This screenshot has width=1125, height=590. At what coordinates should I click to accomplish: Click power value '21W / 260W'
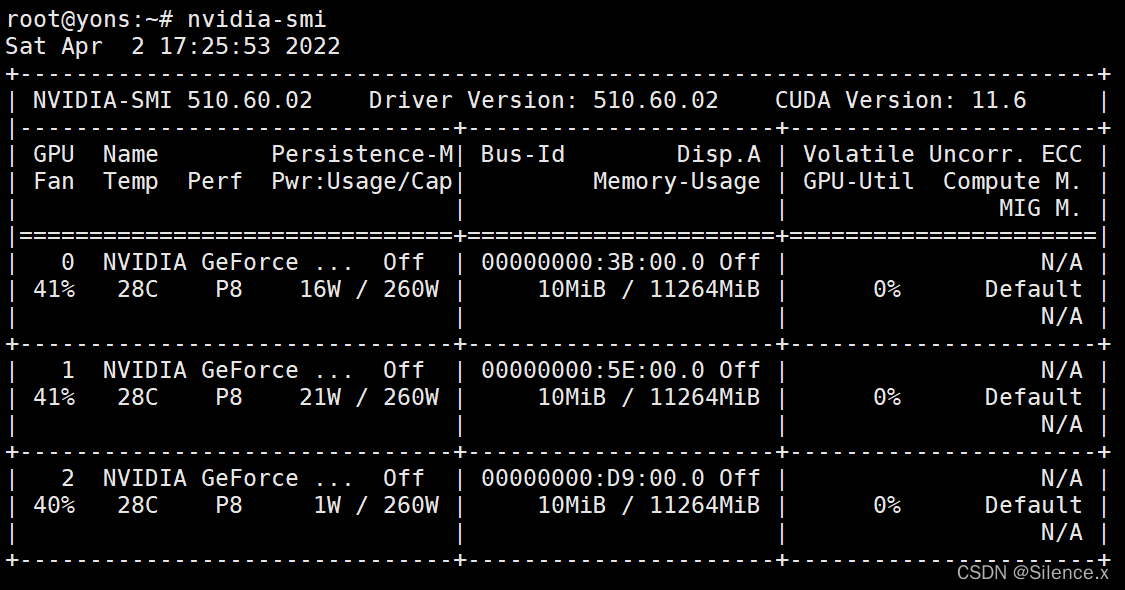(369, 397)
